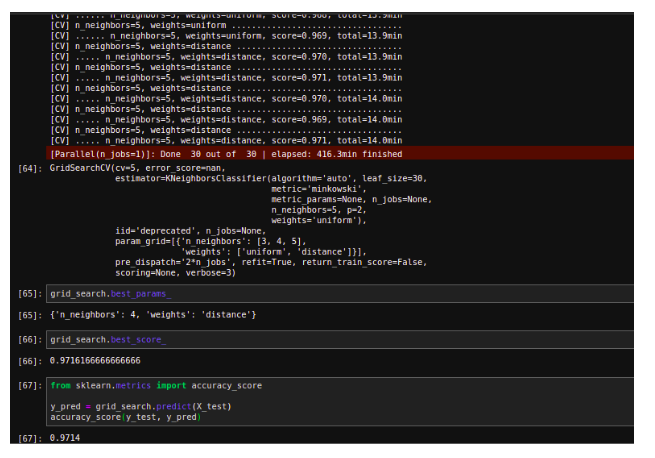Screen dimensions: 655x458
Task: Click the [64] output prompt label
Action: [x=30, y=168]
